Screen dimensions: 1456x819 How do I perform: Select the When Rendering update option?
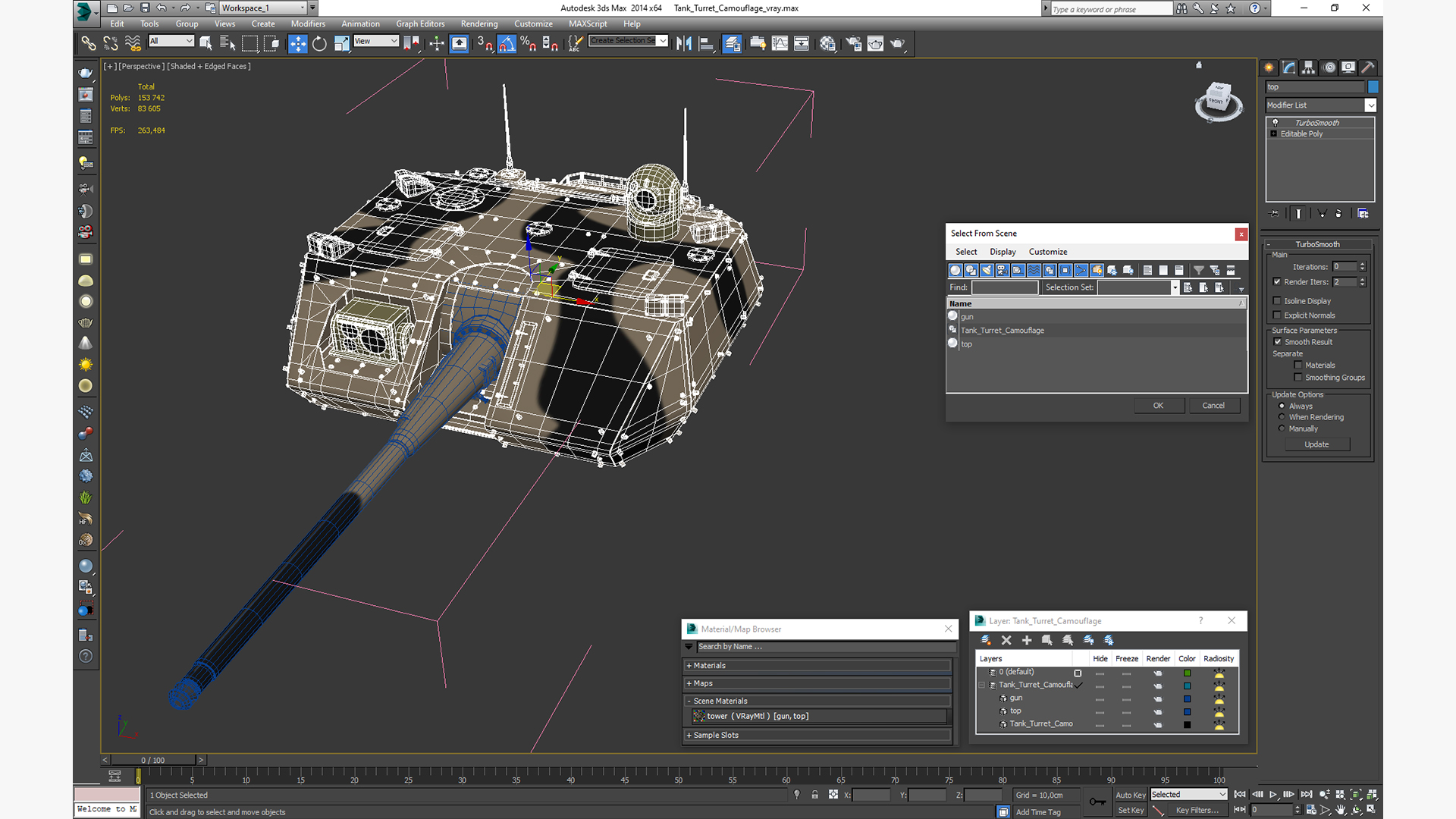pyautogui.click(x=1282, y=417)
